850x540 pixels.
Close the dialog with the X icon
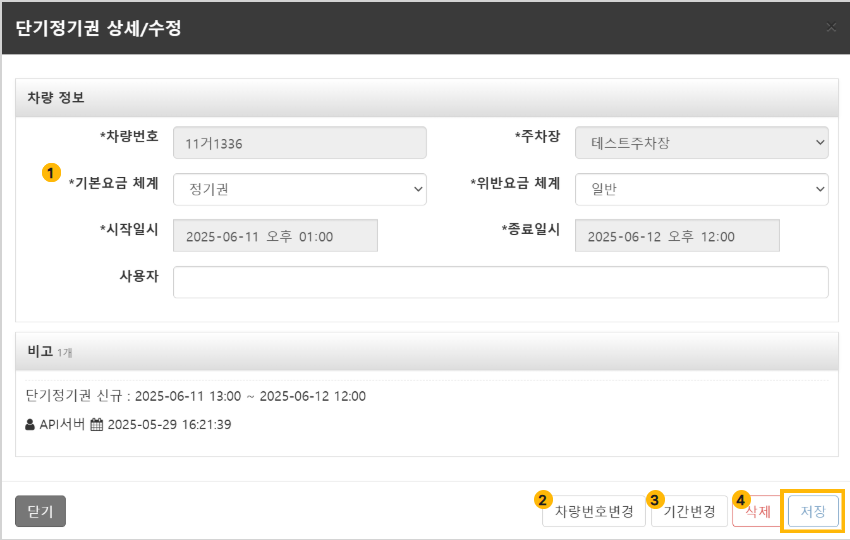click(830, 27)
